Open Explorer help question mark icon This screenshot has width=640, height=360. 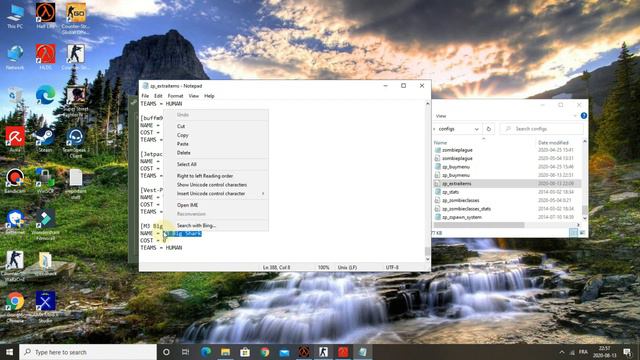pyautogui.click(x=584, y=116)
